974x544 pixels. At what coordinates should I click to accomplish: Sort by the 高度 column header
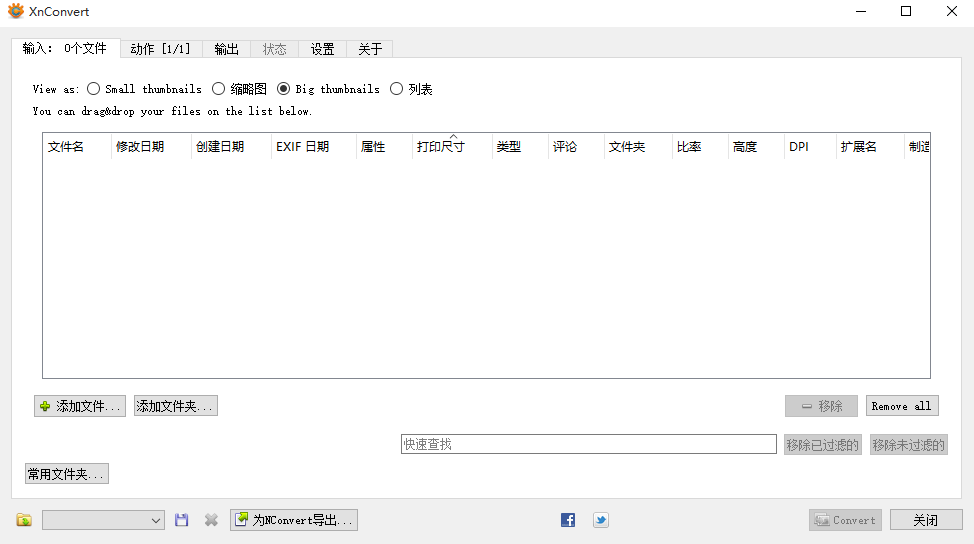[x=756, y=147]
